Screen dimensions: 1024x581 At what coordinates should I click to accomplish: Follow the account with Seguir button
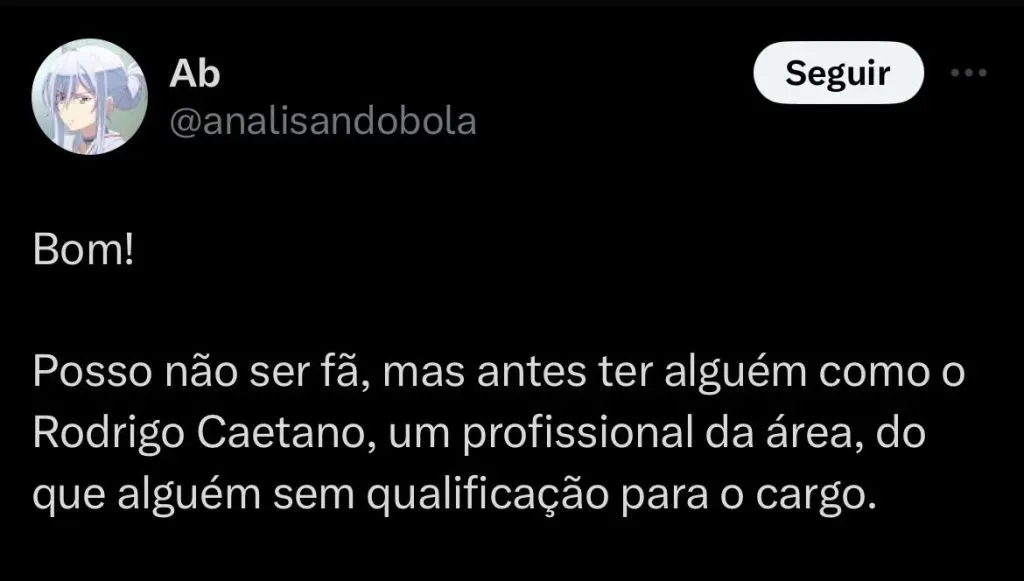coord(838,72)
